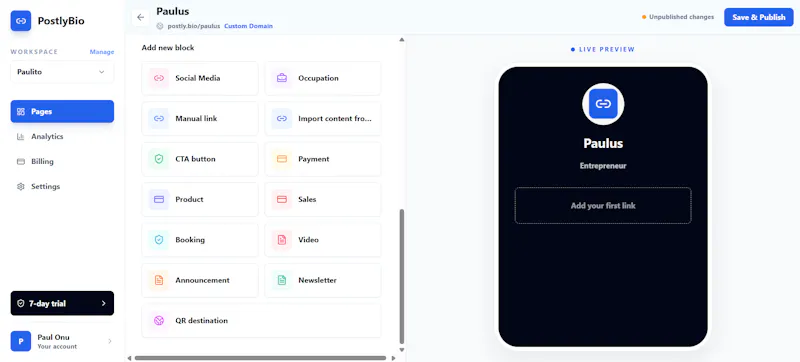
Task: Click the postly.bio/paulus URL text
Action: (x=194, y=26)
